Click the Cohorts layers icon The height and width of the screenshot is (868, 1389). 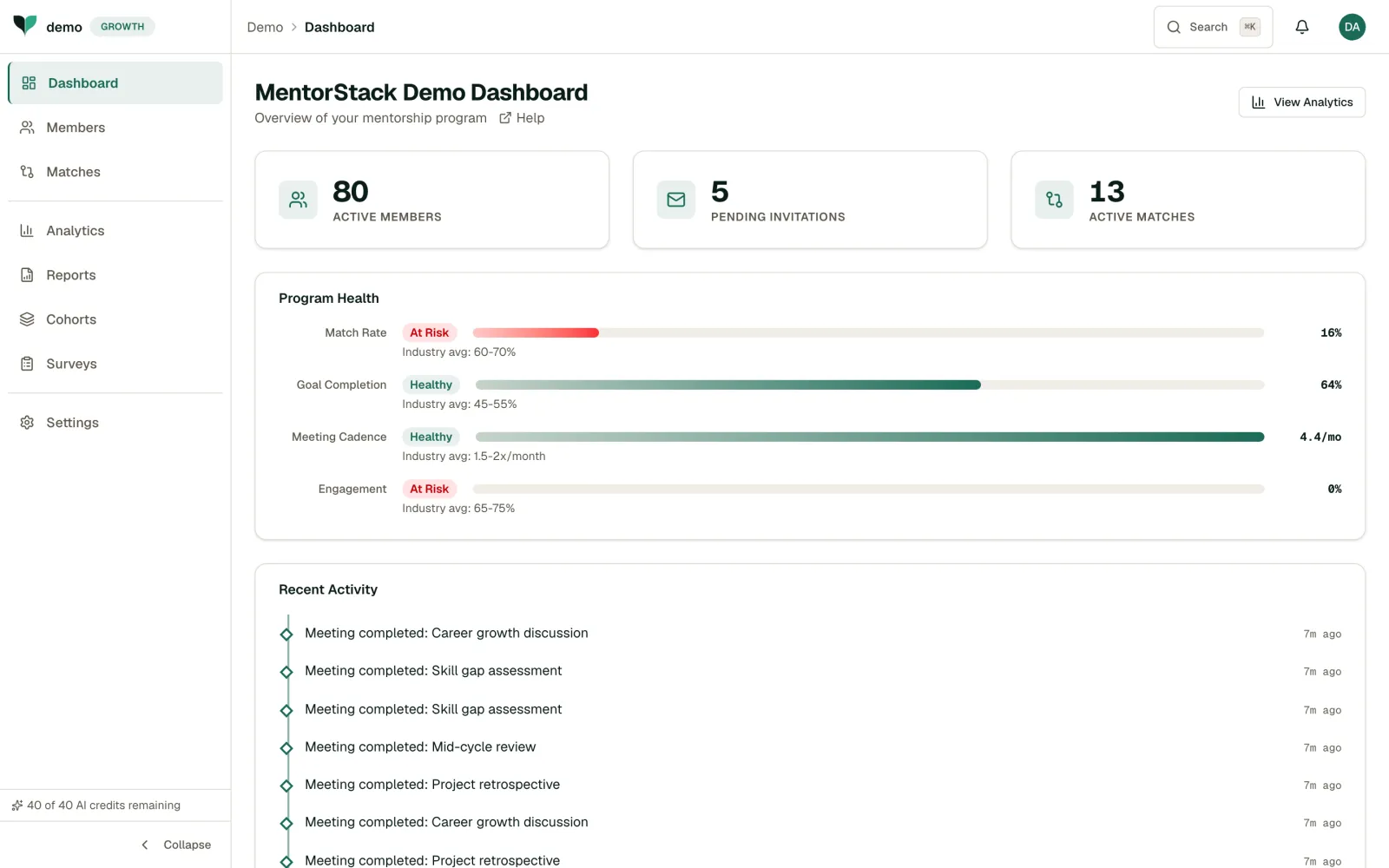point(27,319)
